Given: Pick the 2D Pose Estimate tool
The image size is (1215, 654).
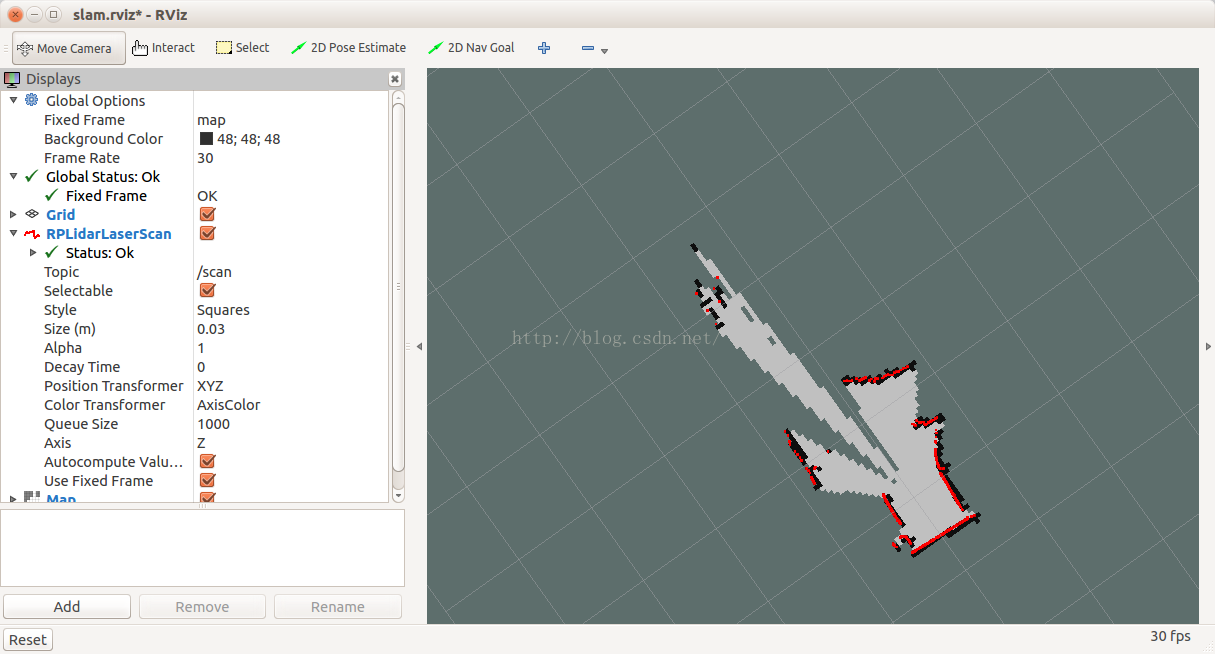Looking at the screenshot, I should click(348, 48).
